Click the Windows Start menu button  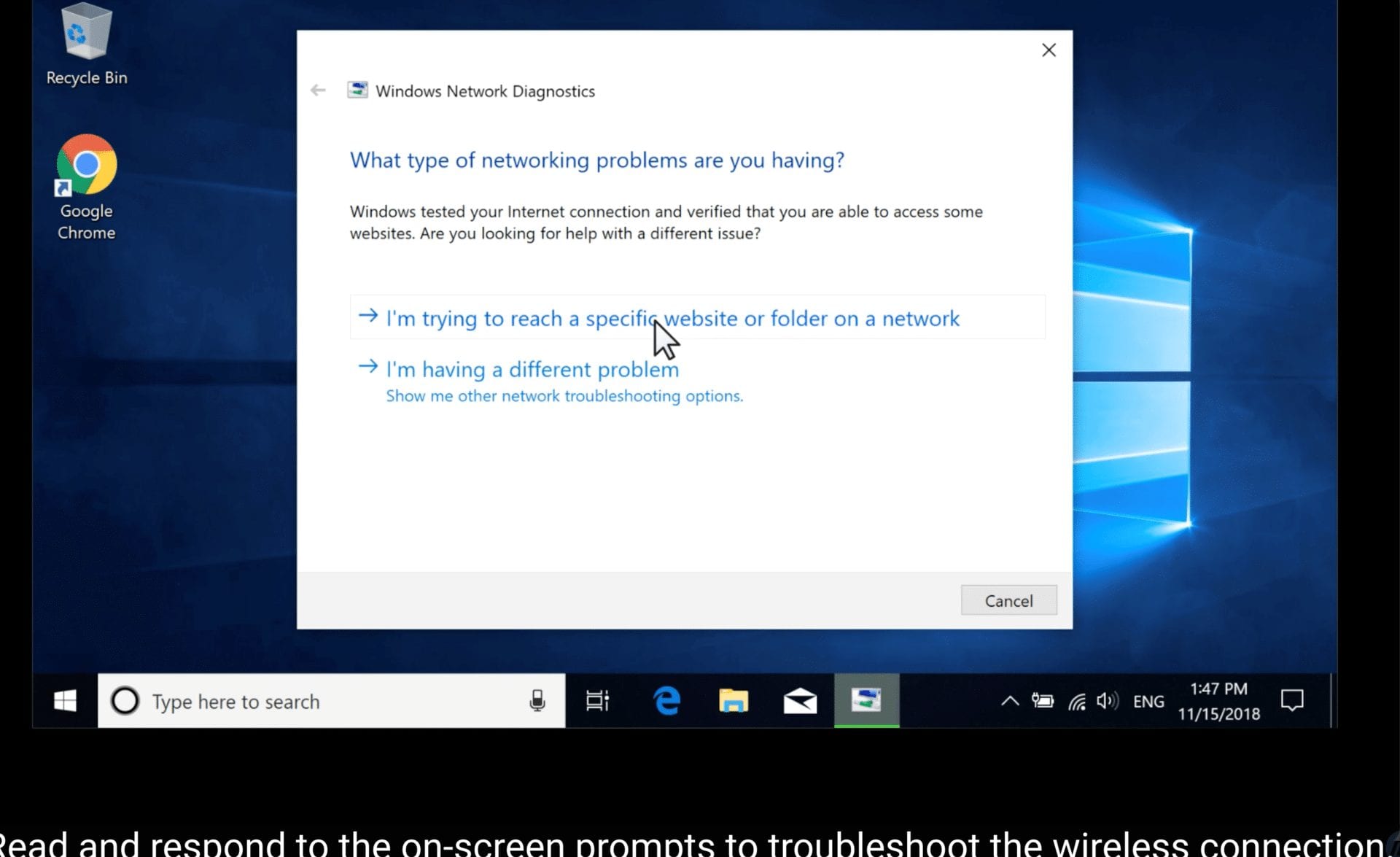65,700
